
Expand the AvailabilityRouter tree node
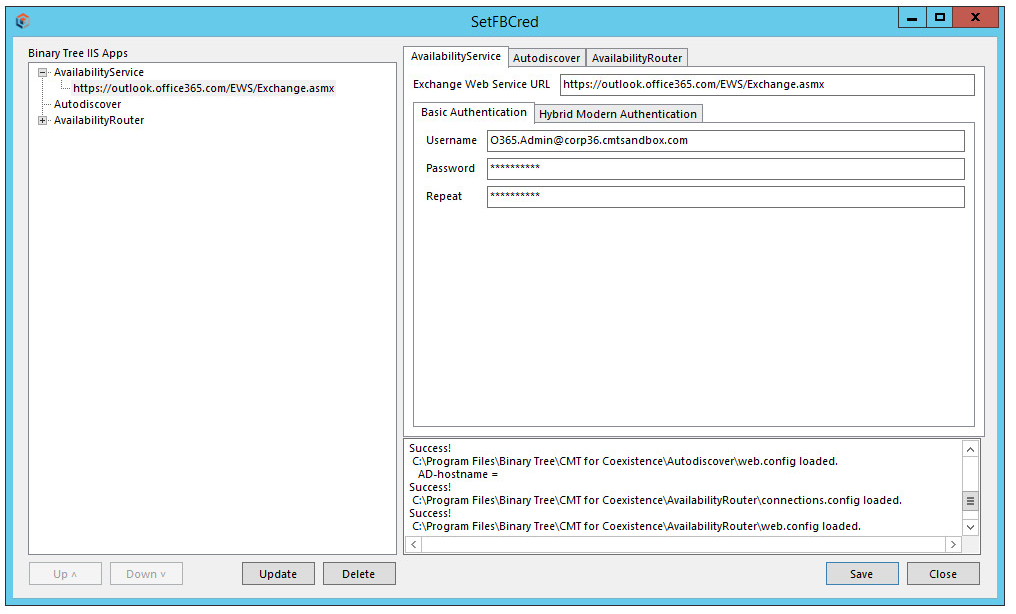(x=42, y=120)
